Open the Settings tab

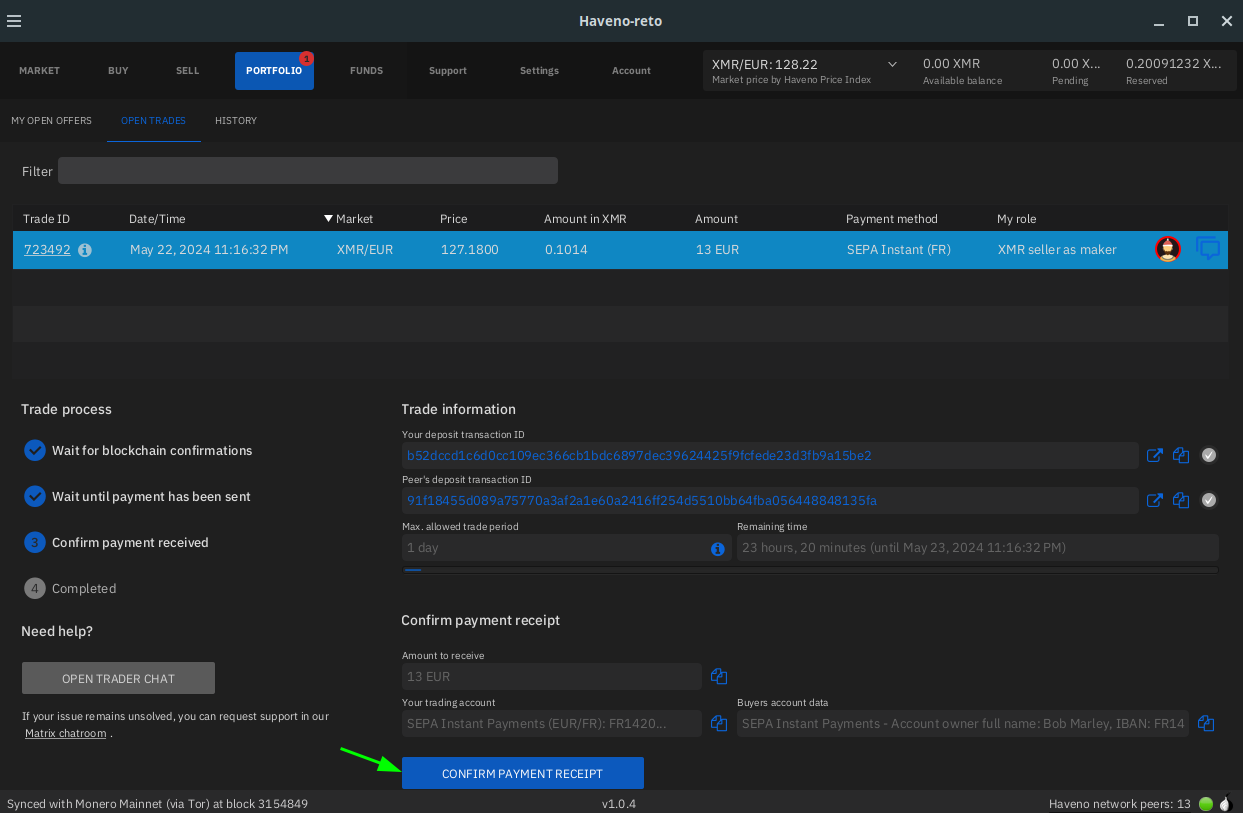pyautogui.click(x=539, y=71)
